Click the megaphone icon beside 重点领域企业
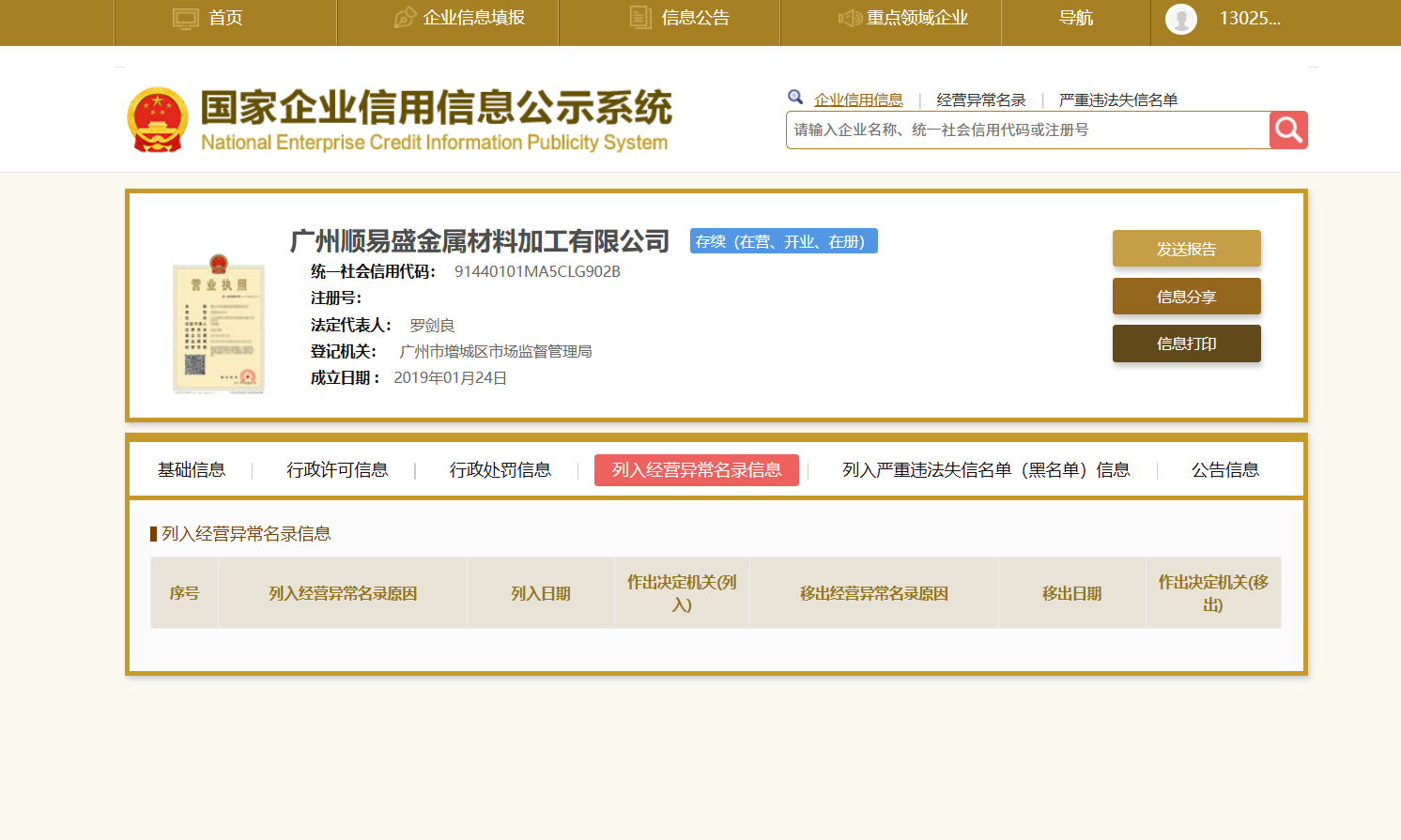This screenshot has height=840, width=1401. (850, 18)
